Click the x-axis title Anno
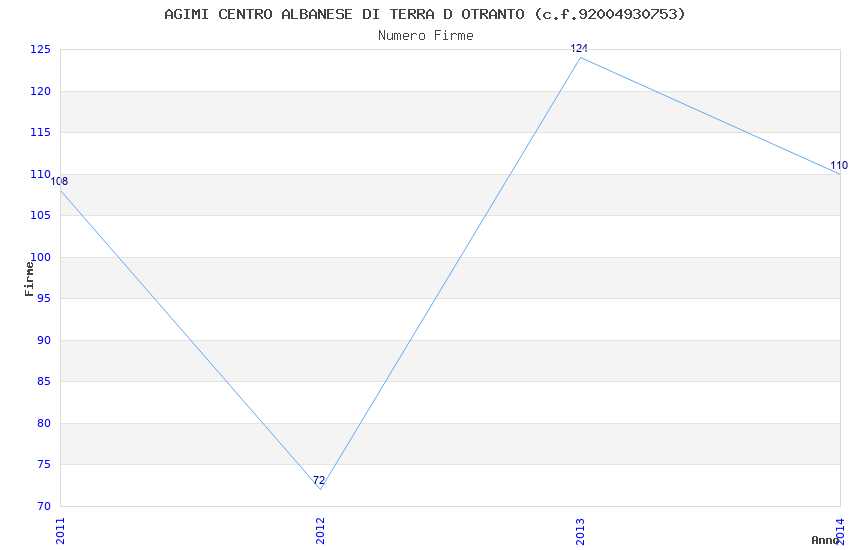850x550 pixels. click(x=825, y=540)
